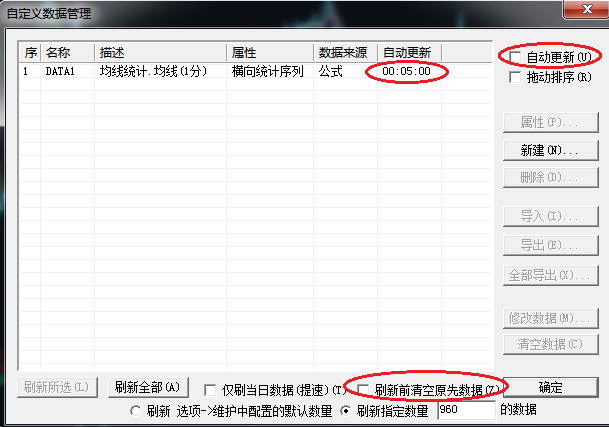Click the 刷新所选(L) button
Screen dimensions: 609x427
coord(57,387)
